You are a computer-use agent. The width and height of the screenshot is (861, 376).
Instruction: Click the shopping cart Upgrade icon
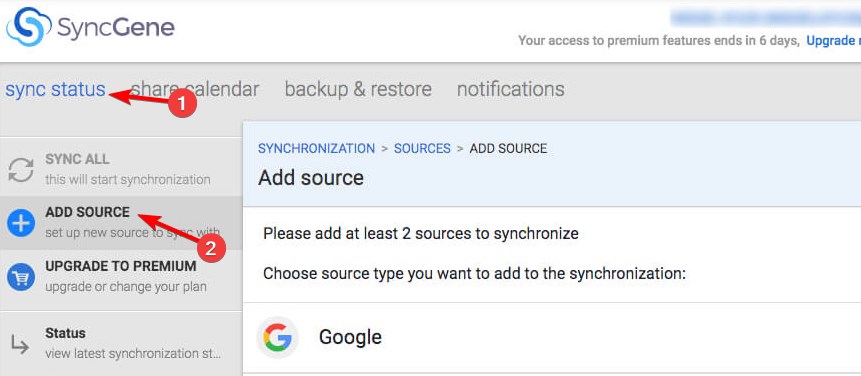pos(21,277)
